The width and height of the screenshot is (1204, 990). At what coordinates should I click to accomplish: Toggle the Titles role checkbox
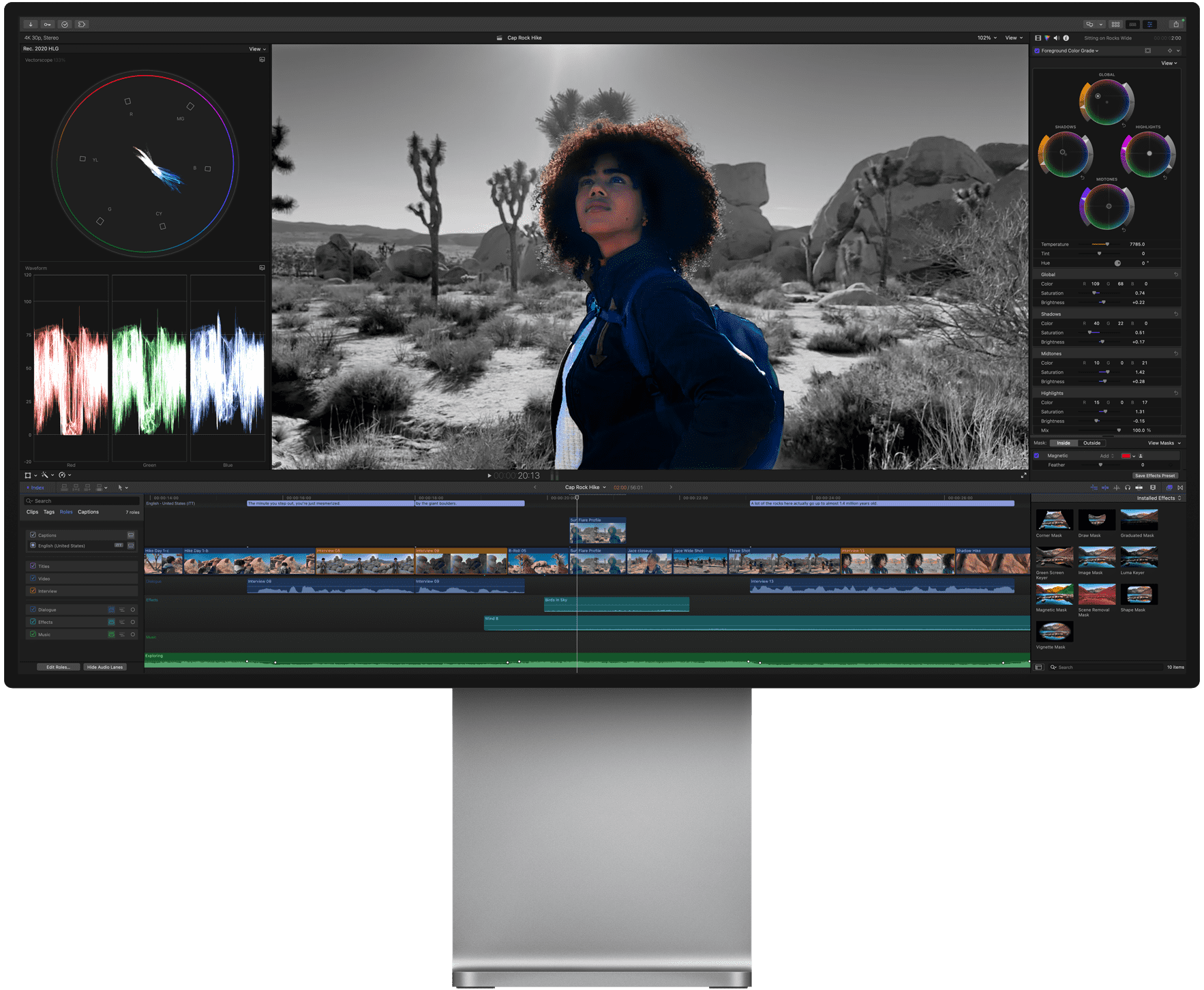(x=33, y=566)
